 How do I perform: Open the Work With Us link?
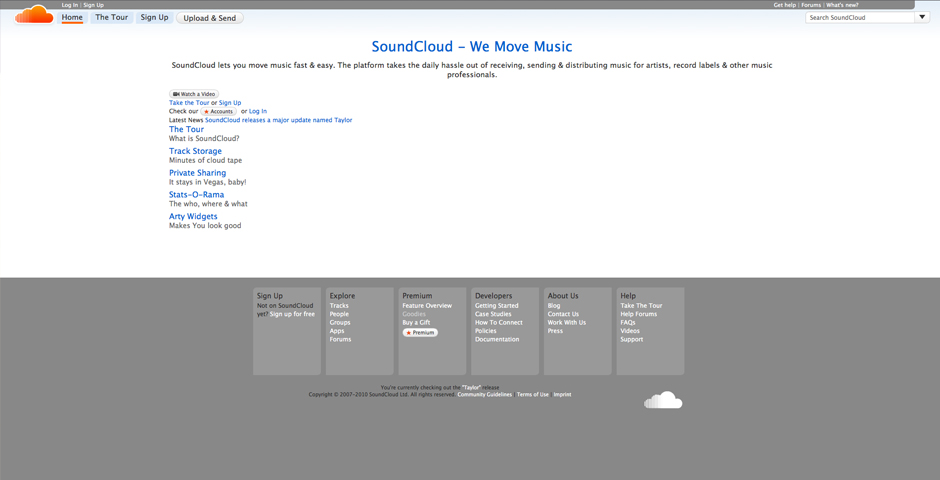pyautogui.click(x=567, y=322)
